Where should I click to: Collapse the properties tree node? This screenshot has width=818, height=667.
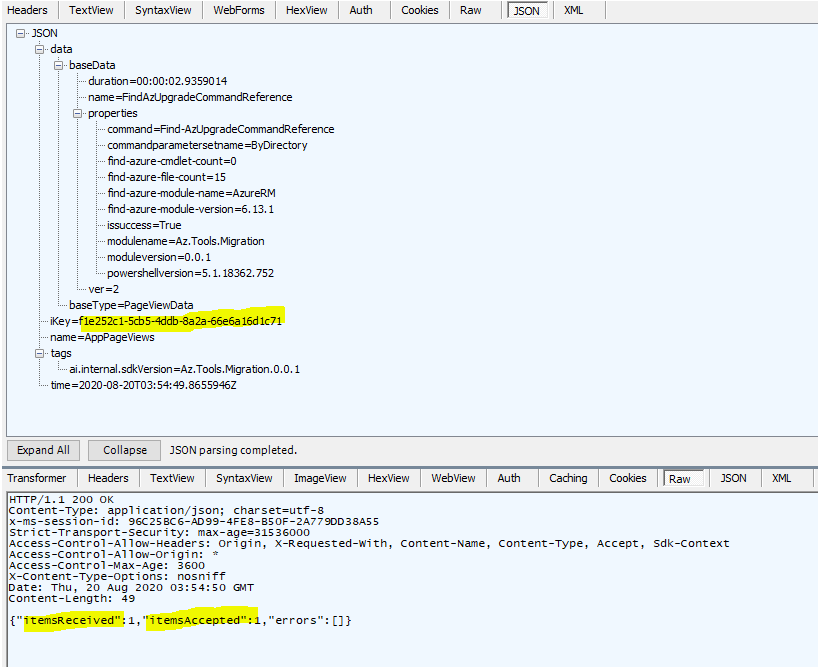[x=78, y=112]
